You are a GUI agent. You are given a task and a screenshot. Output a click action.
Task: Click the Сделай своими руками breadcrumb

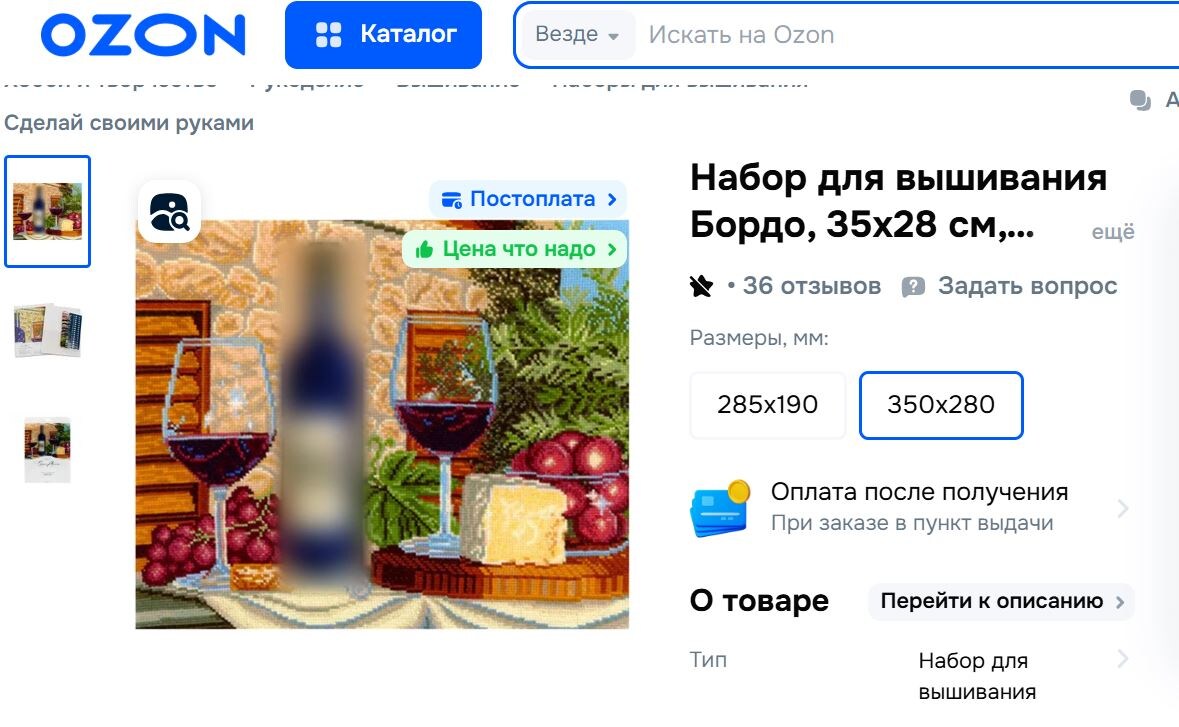(129, 123)
